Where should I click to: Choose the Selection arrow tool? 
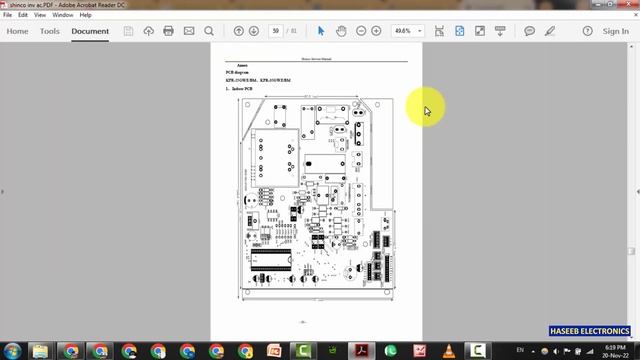(321, 31)
